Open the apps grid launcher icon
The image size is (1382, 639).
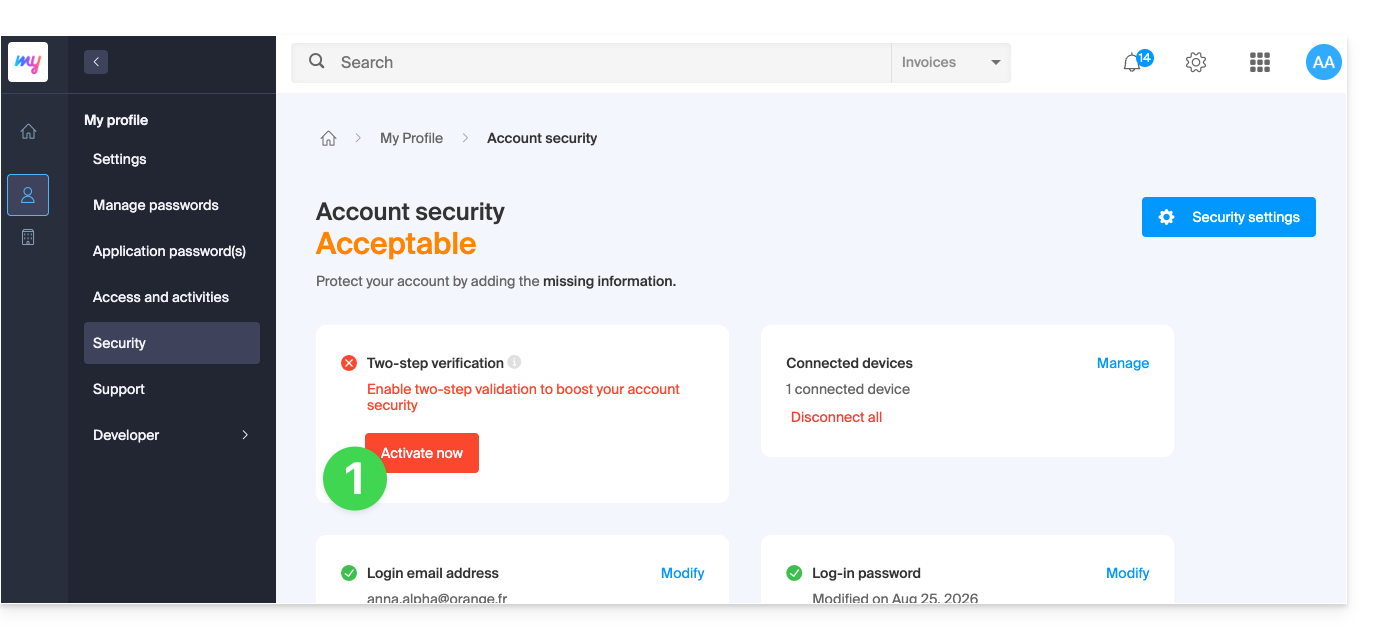tap(1260, 62)
